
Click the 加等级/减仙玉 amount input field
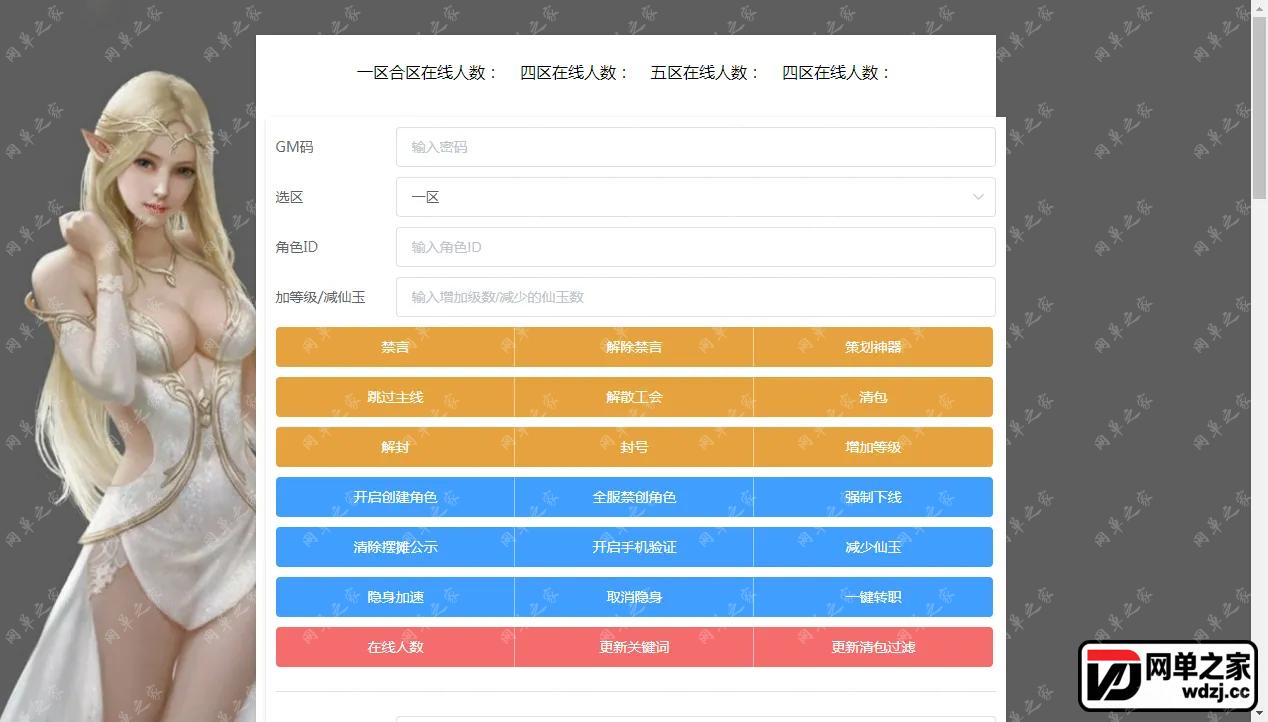(x=695, y=297)
